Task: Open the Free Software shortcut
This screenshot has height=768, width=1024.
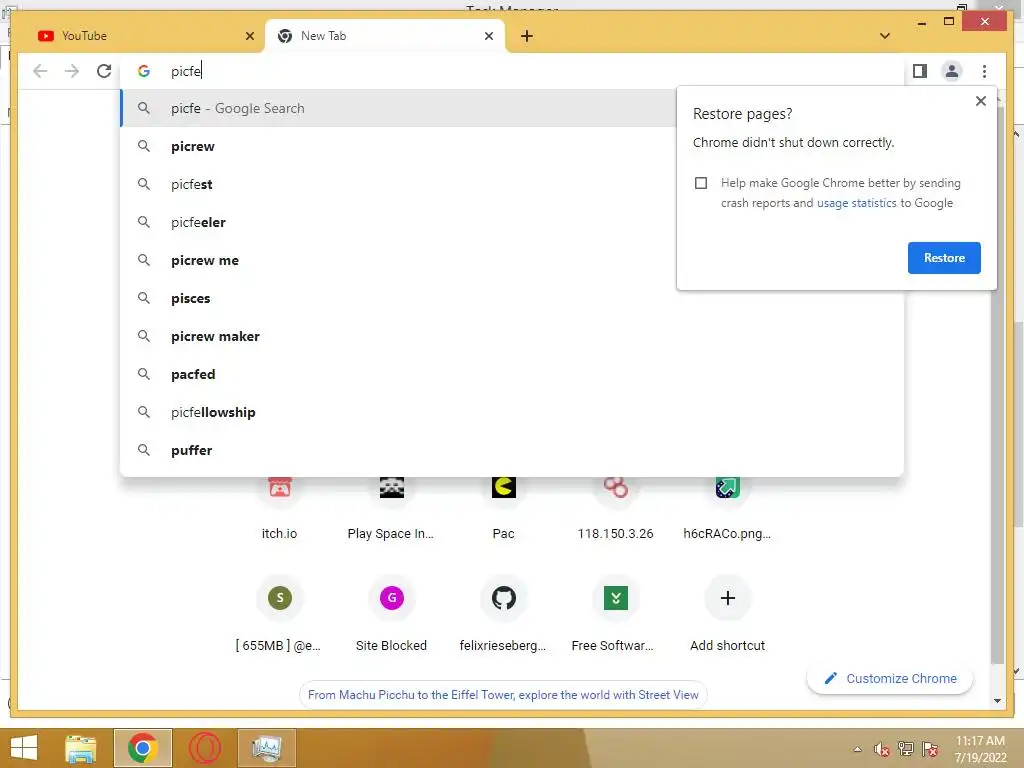Action: [x=615, y=614]
